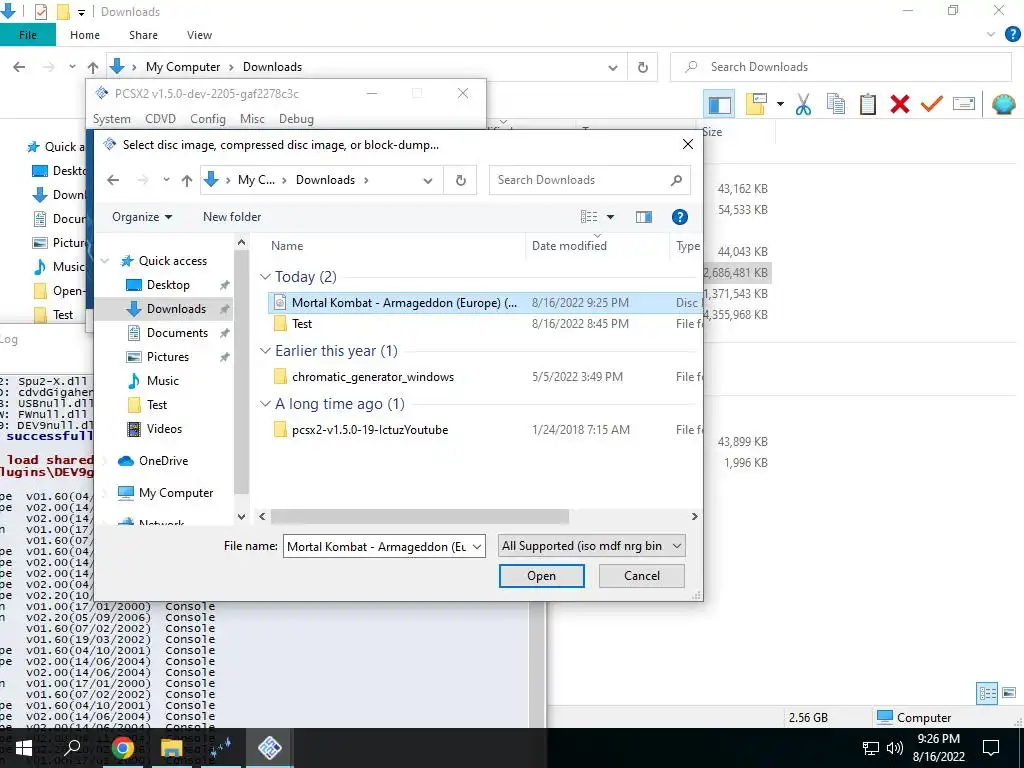
Task: Click the paste clipboard icon in Explorer toolbar
Action: 867,104
